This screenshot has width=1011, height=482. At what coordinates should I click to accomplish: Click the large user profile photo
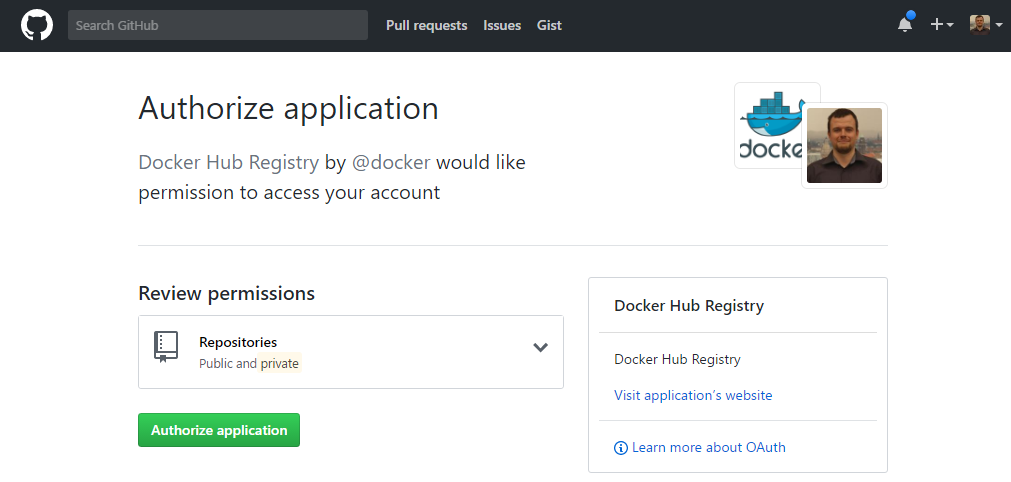click(x=844, y=146)
